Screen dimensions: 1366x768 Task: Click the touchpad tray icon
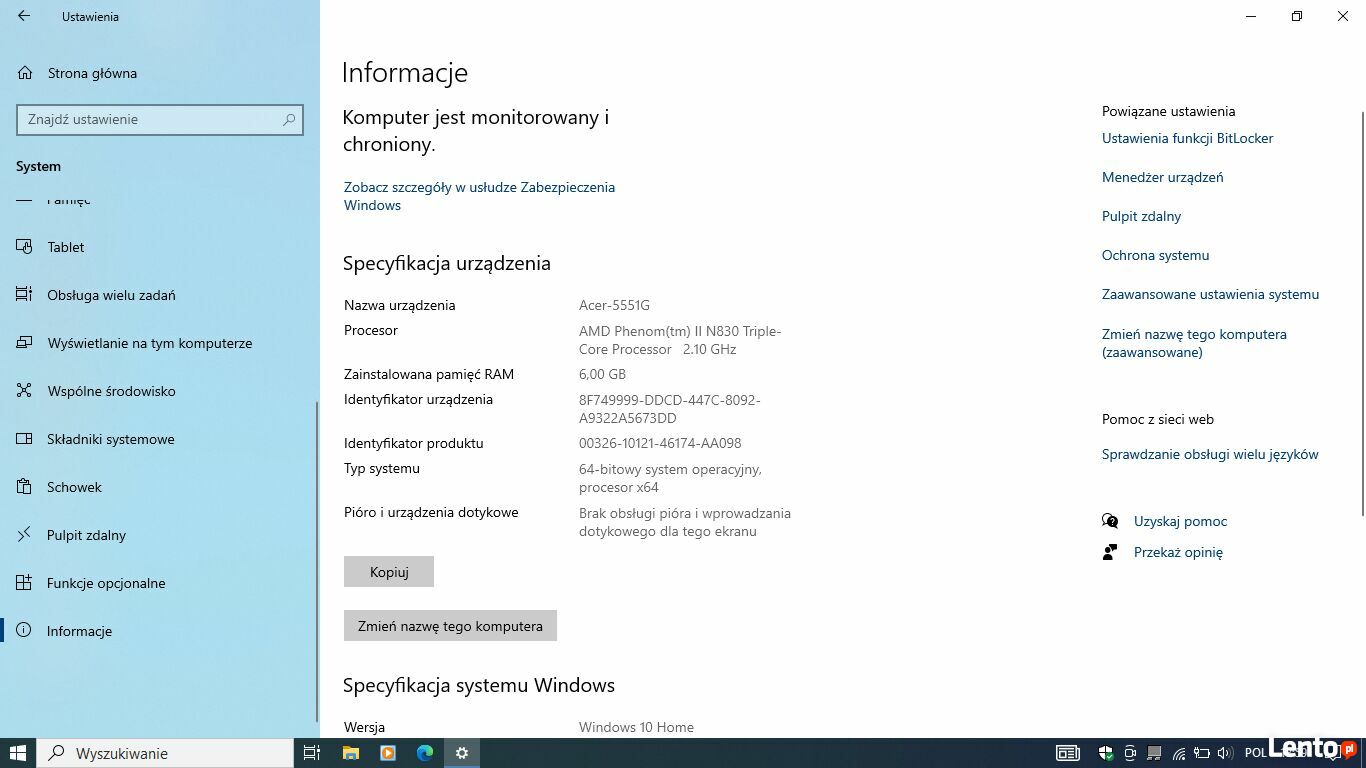pos(1154,753)
